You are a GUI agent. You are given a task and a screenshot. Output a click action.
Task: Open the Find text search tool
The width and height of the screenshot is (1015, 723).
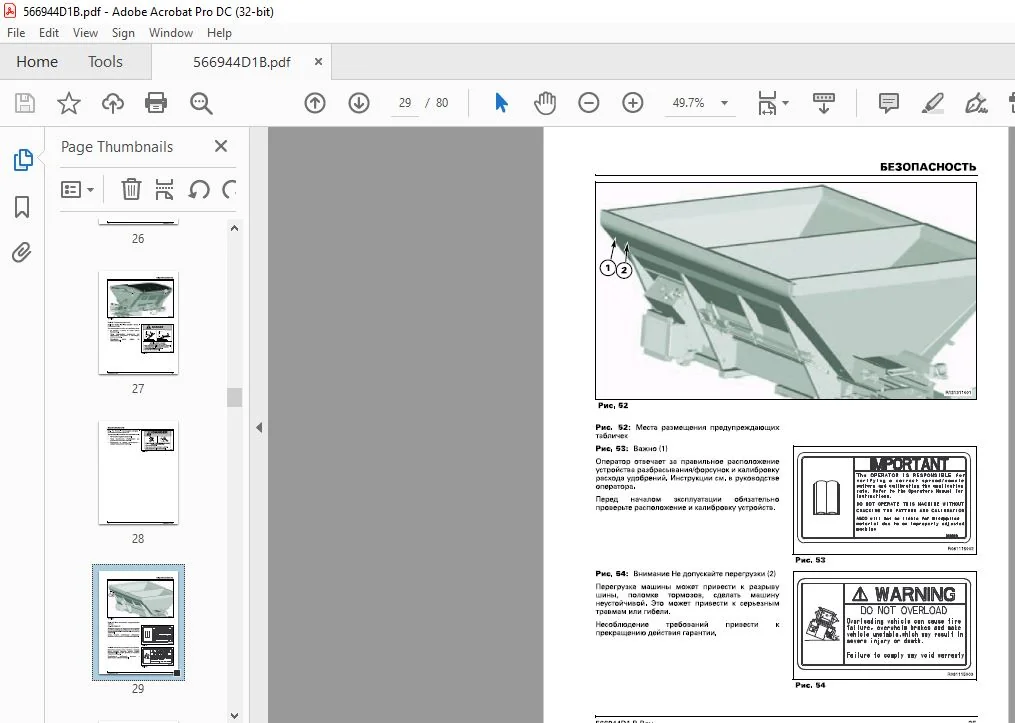pyautogui.click(x=201, y=103)
